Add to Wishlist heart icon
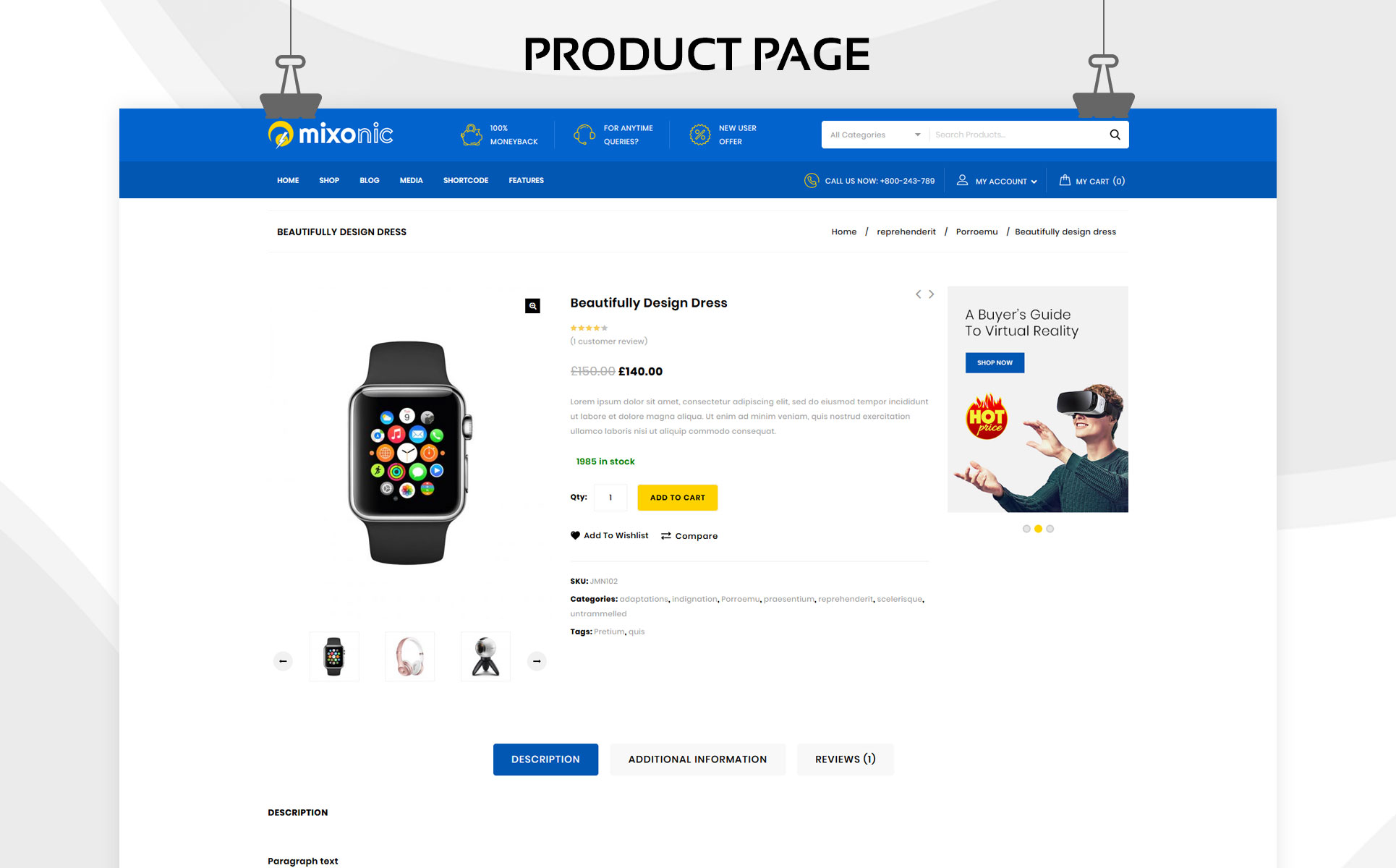Image resolution: width=1396 pixels, height=868 pixels. pos(575,535)
